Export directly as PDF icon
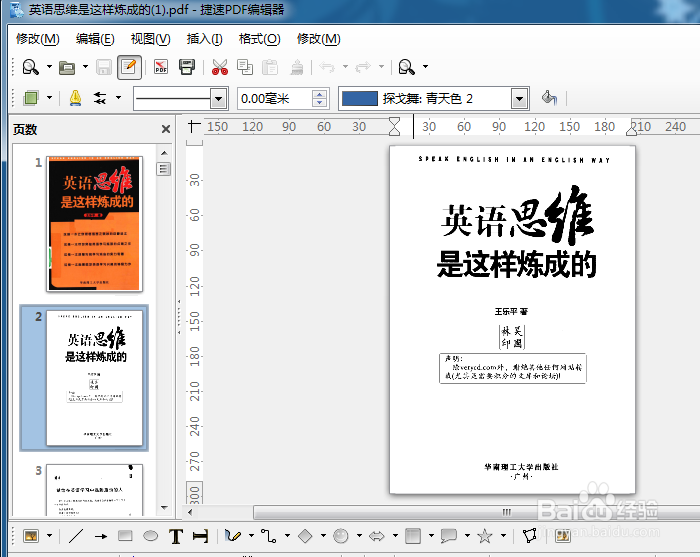The height and width of the screenshot is (557, 700). click(x=161, y=67)
